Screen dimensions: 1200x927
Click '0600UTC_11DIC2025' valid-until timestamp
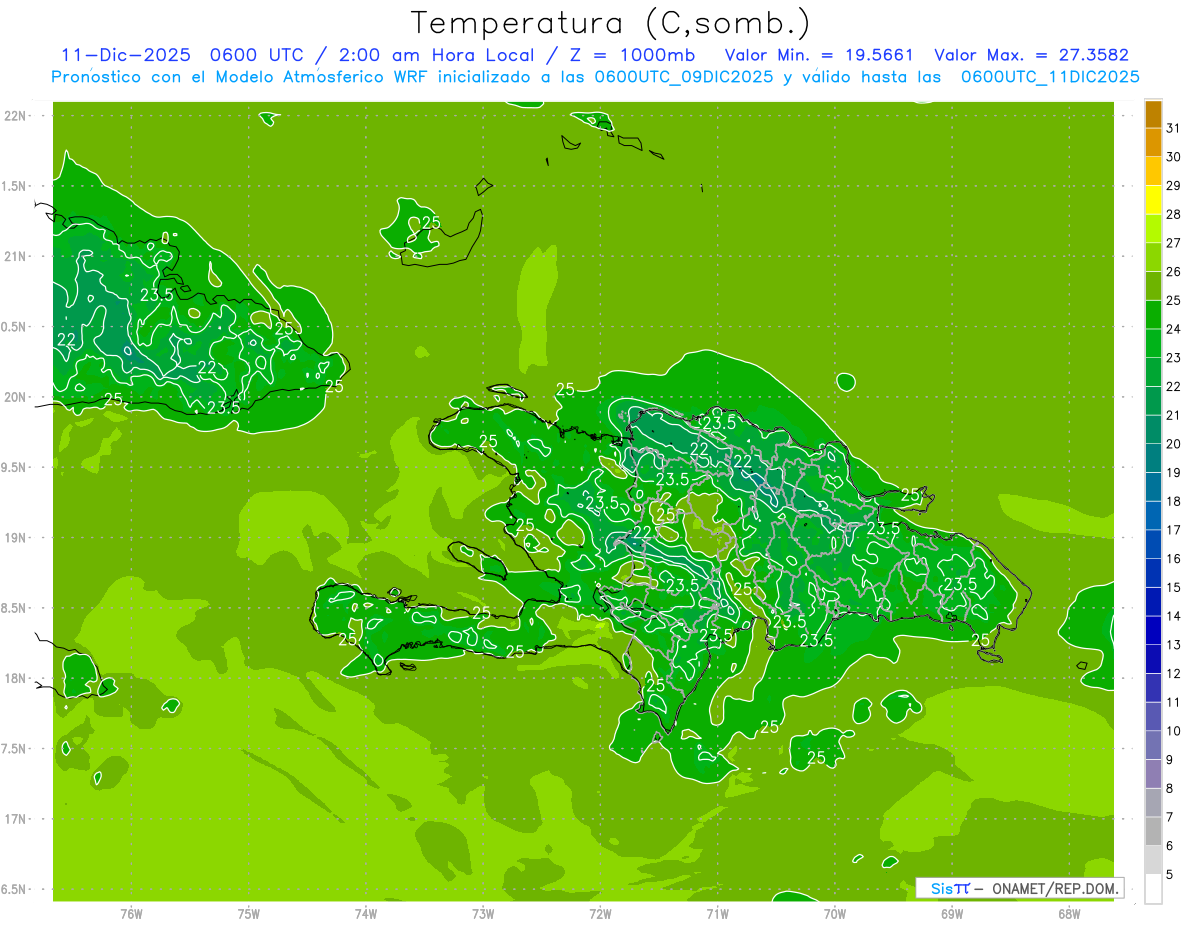[1050, 77]
